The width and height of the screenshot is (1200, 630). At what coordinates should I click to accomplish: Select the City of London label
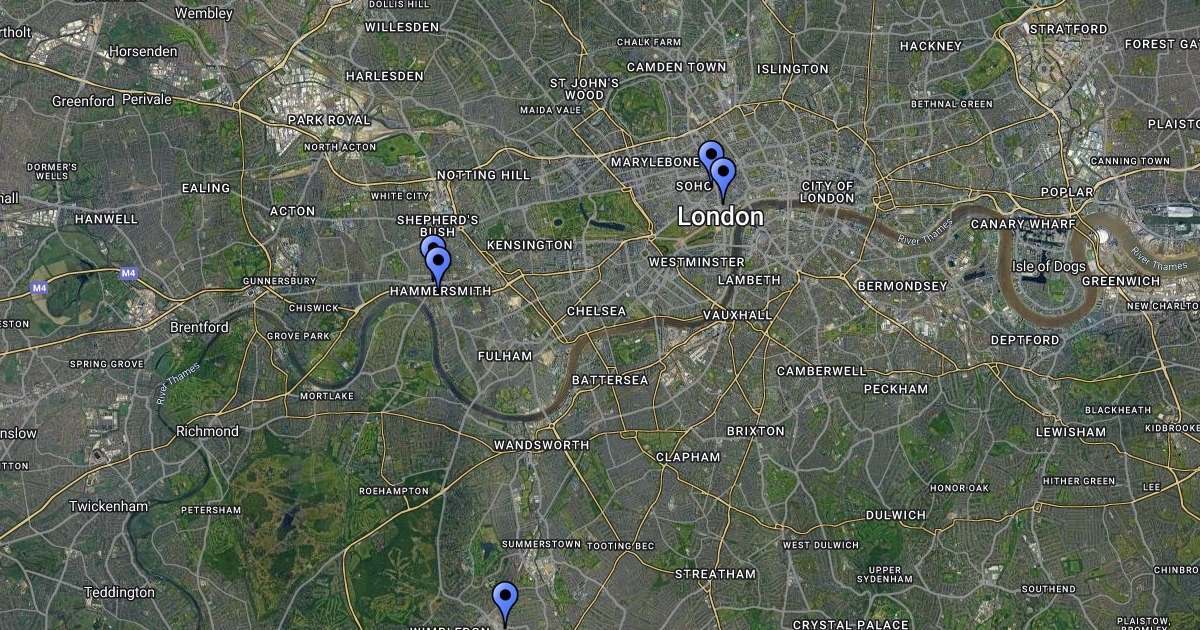(828, 192)
